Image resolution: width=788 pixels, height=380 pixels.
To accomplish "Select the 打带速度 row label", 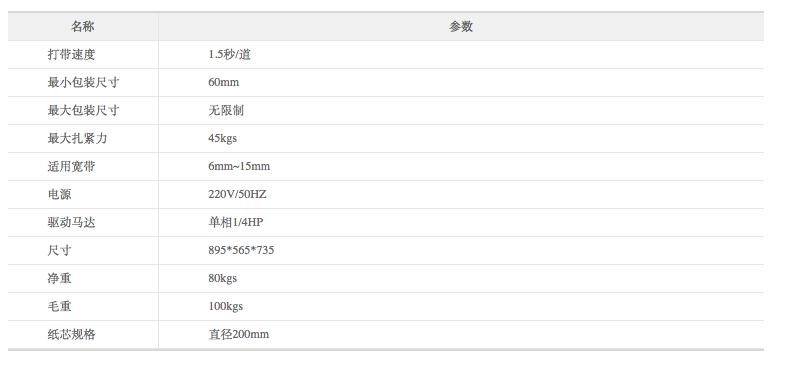I will (x=71, y=54).
